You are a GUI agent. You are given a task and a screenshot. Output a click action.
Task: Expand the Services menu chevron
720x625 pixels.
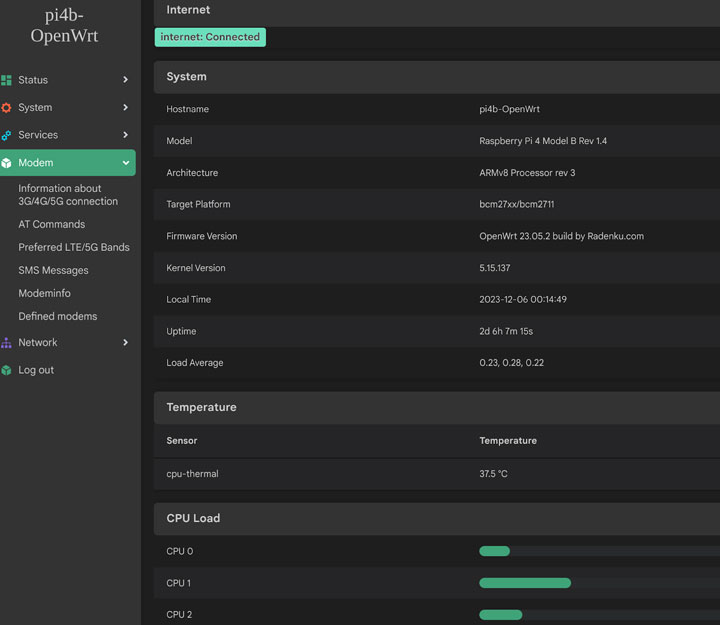point(125,135)
